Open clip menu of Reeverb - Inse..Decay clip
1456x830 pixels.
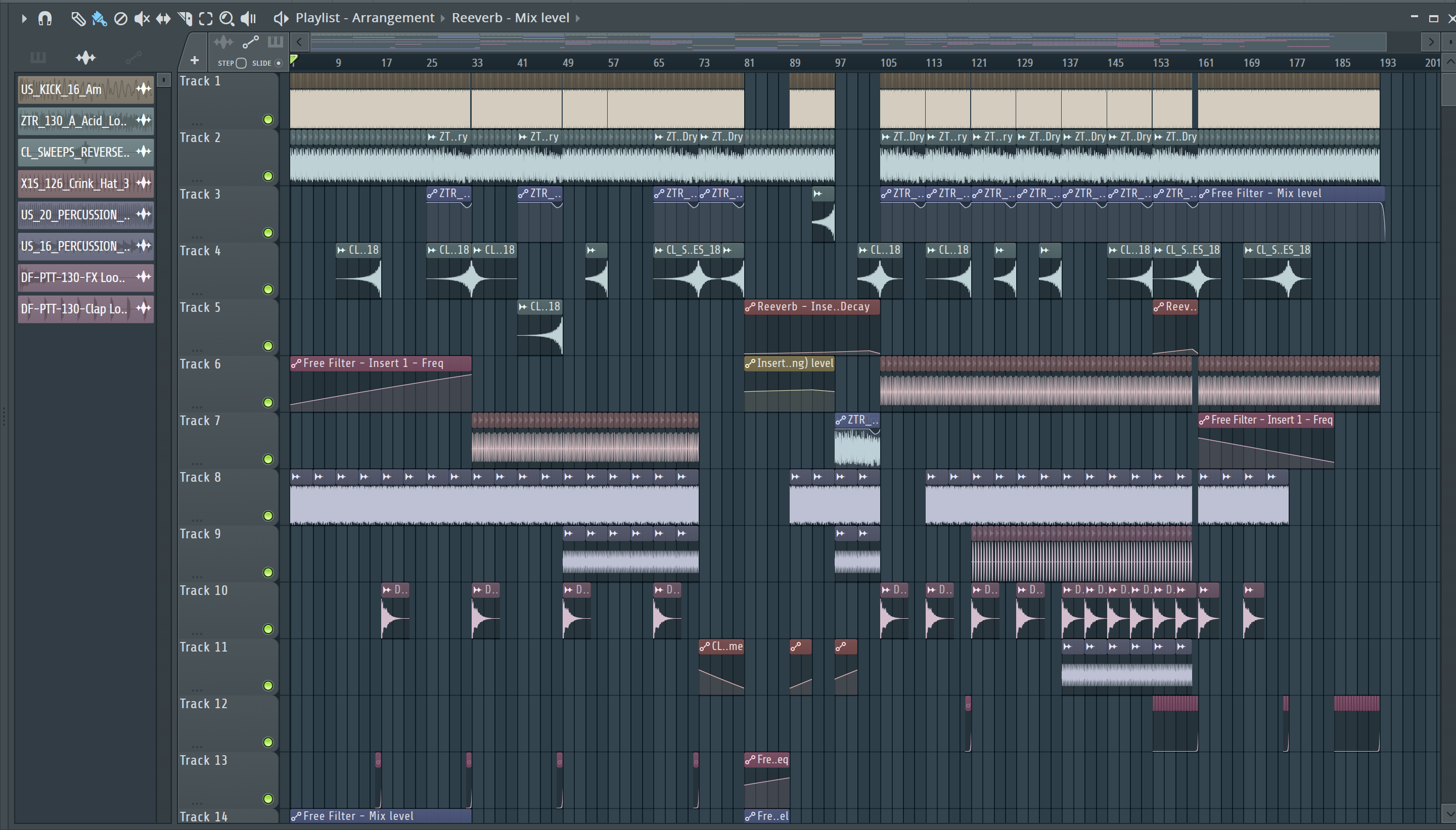(x=750, y=307)
